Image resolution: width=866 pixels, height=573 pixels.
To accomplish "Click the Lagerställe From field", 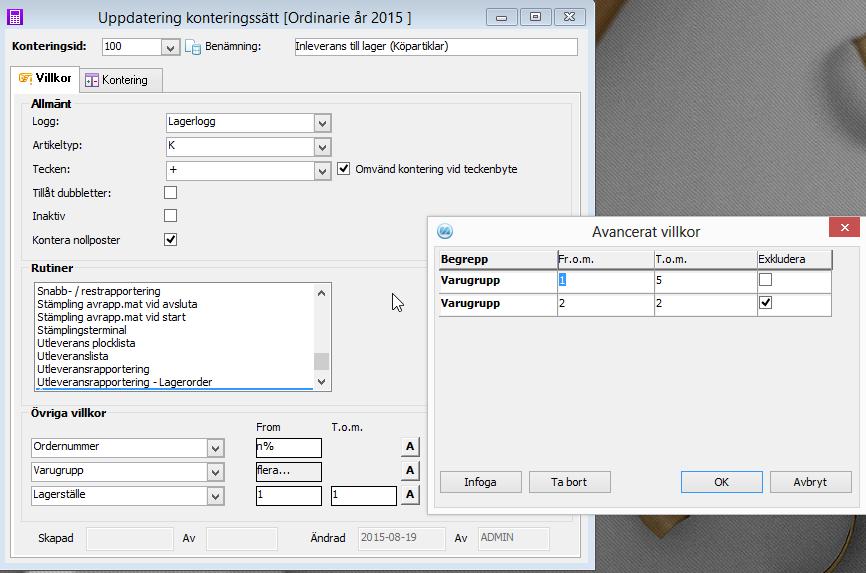I will point(289,496).
